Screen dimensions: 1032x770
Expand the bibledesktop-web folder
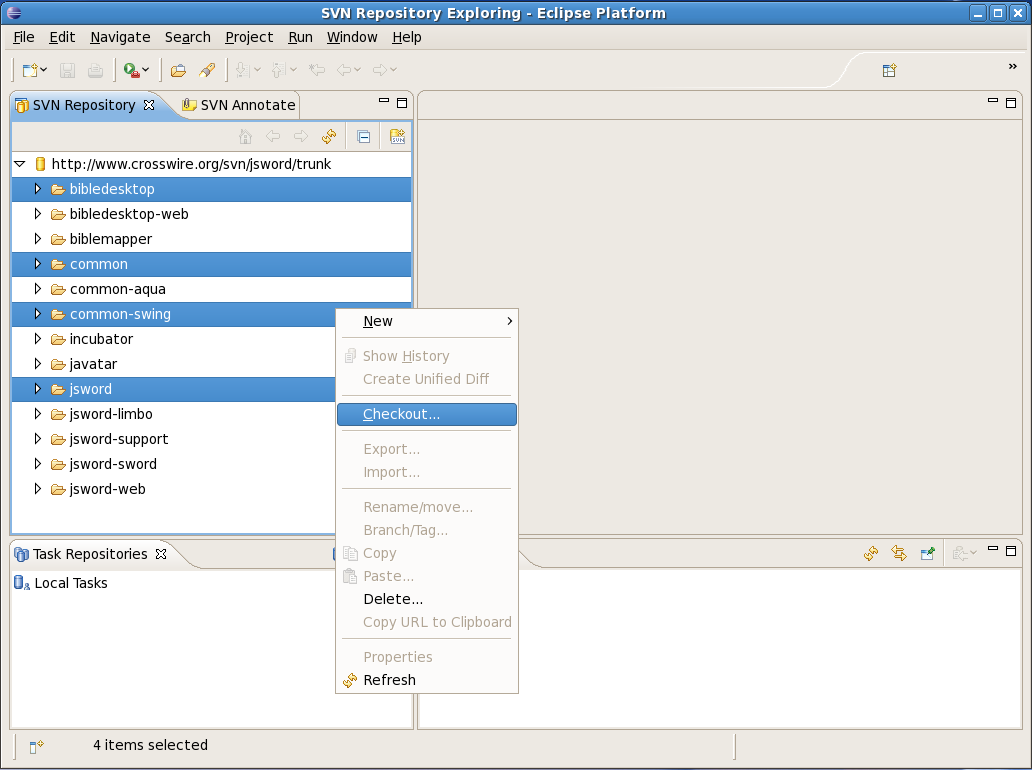(38, 214)
